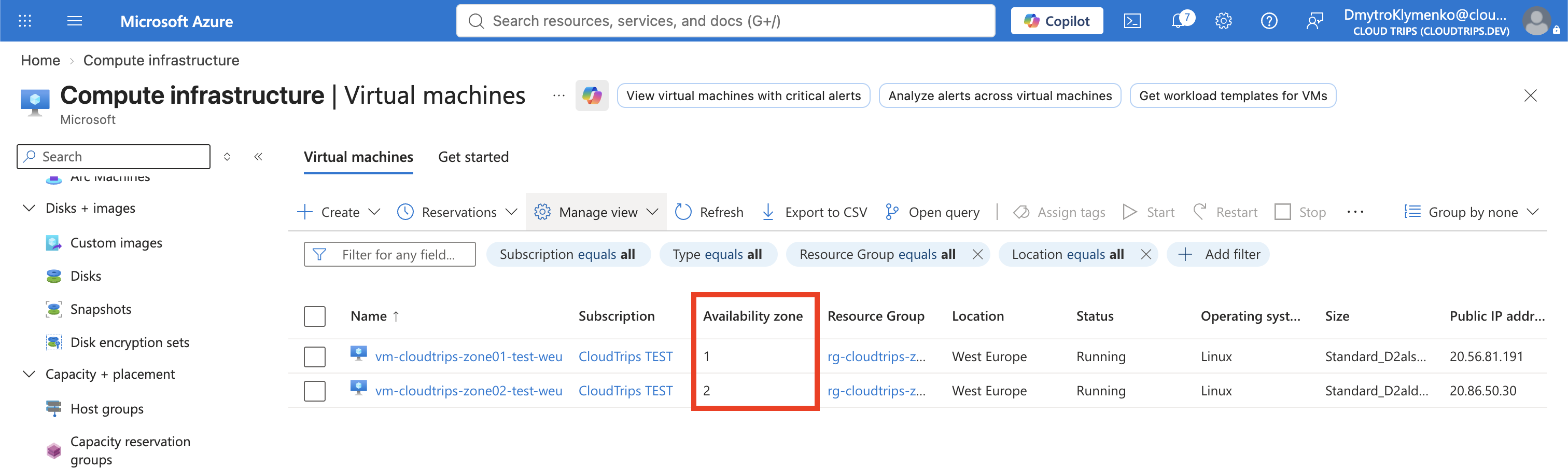Click the account avatar picture
Screen dimensions: 1568x468
coord(1536,21)
